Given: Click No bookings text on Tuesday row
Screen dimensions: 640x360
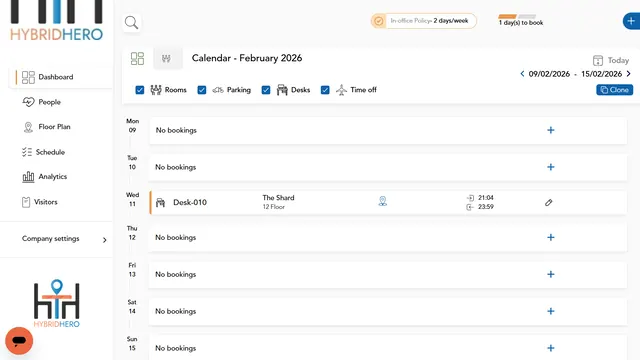Looking at the screenshot, I should point(176,167).
